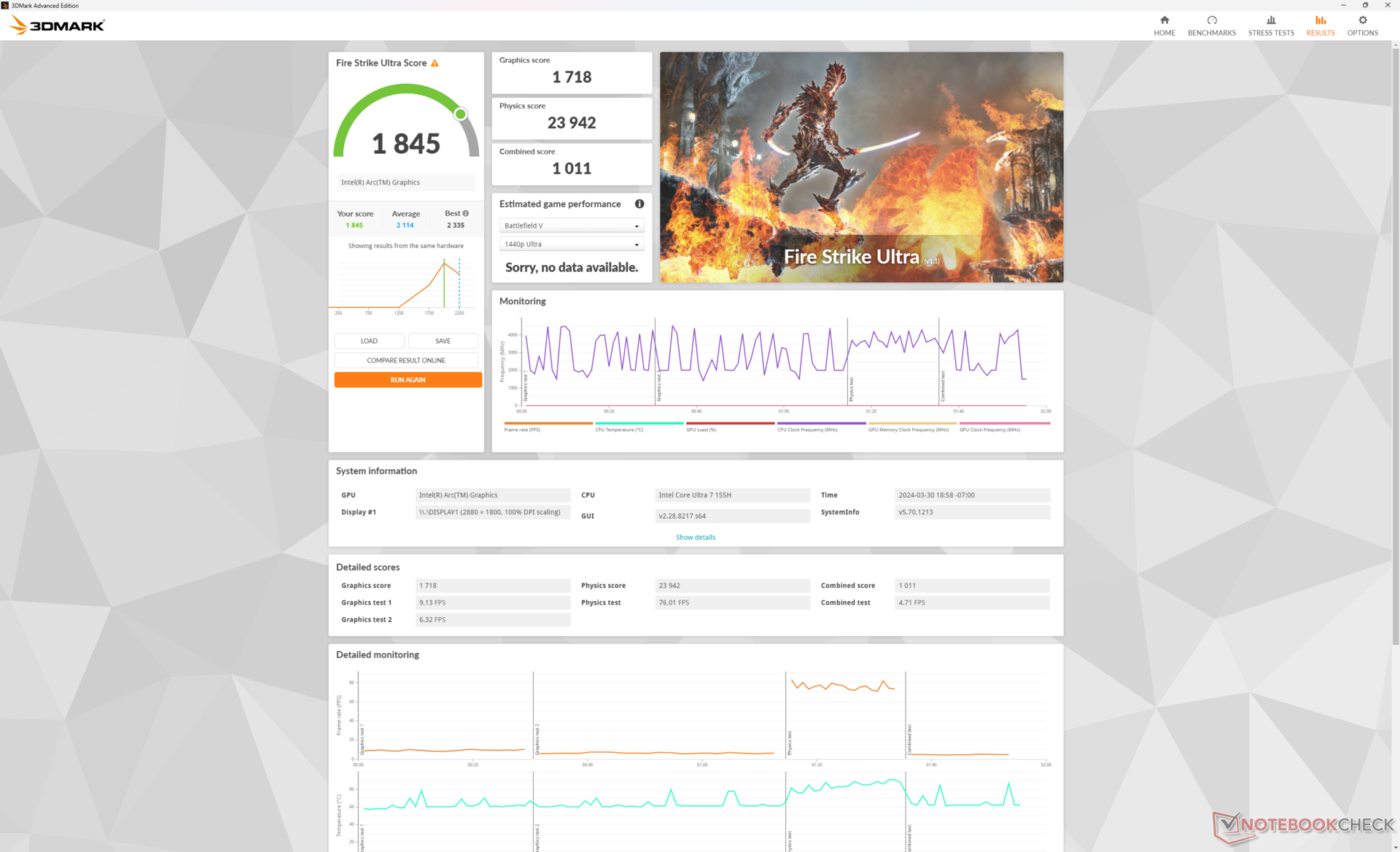Click info icon next to Estimated game performance
The image size is (1400, 852).
click(639, 204)
